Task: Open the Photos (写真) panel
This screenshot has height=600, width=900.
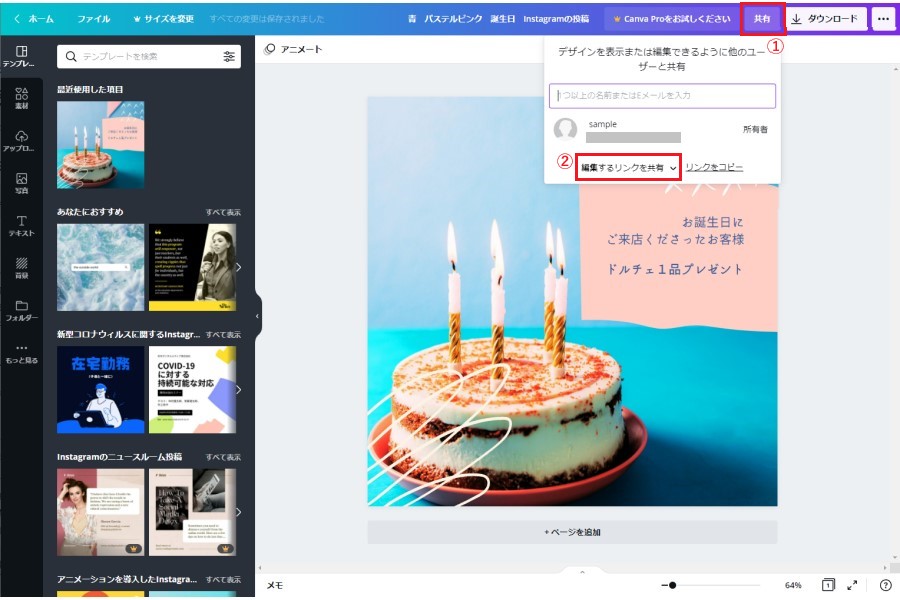Action: 21,183
